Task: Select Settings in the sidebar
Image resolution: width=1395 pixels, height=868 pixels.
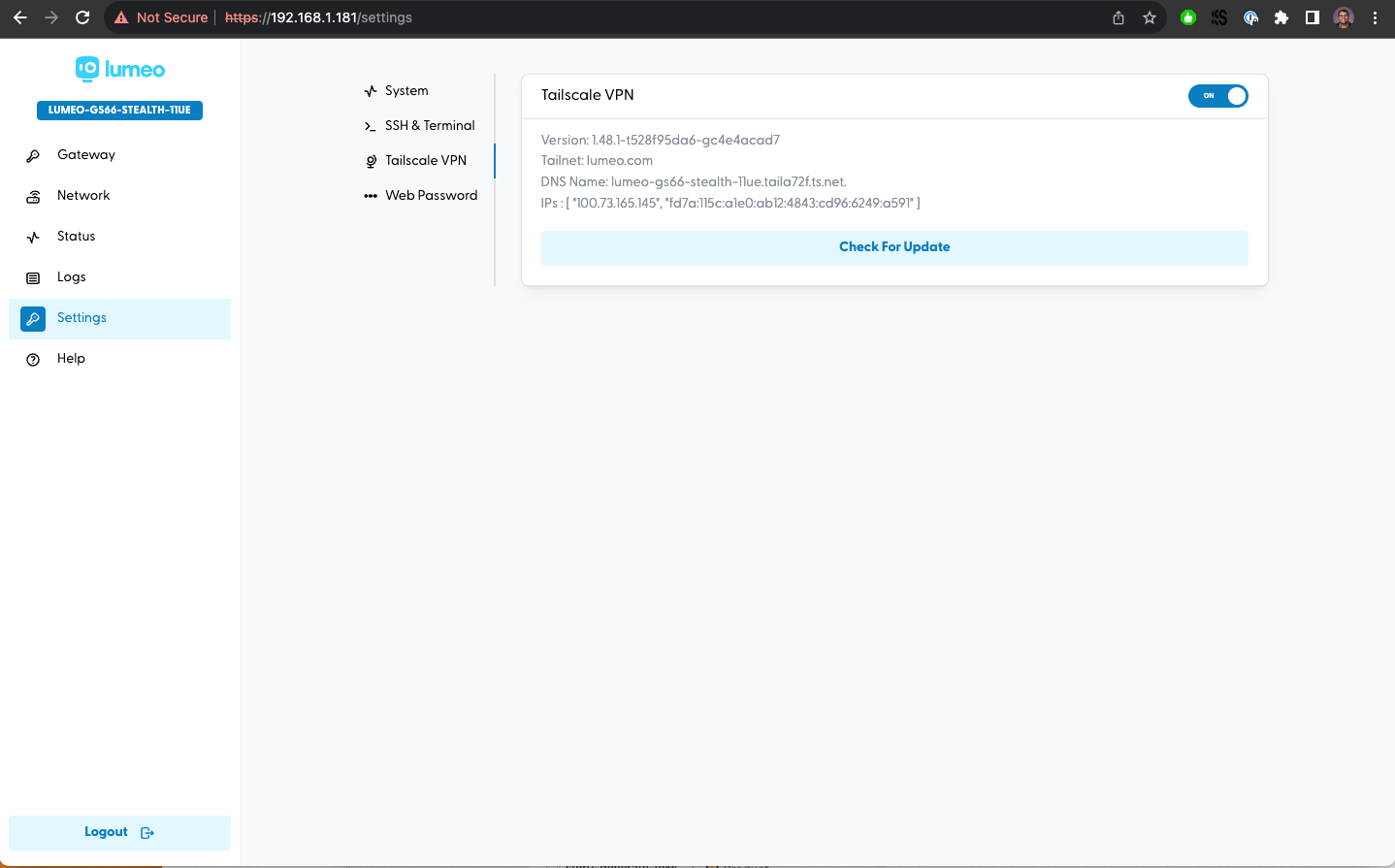Action: pos(120,318)
